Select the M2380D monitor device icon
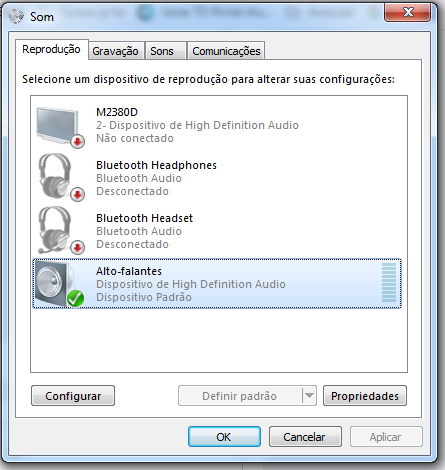 [59, 127]
